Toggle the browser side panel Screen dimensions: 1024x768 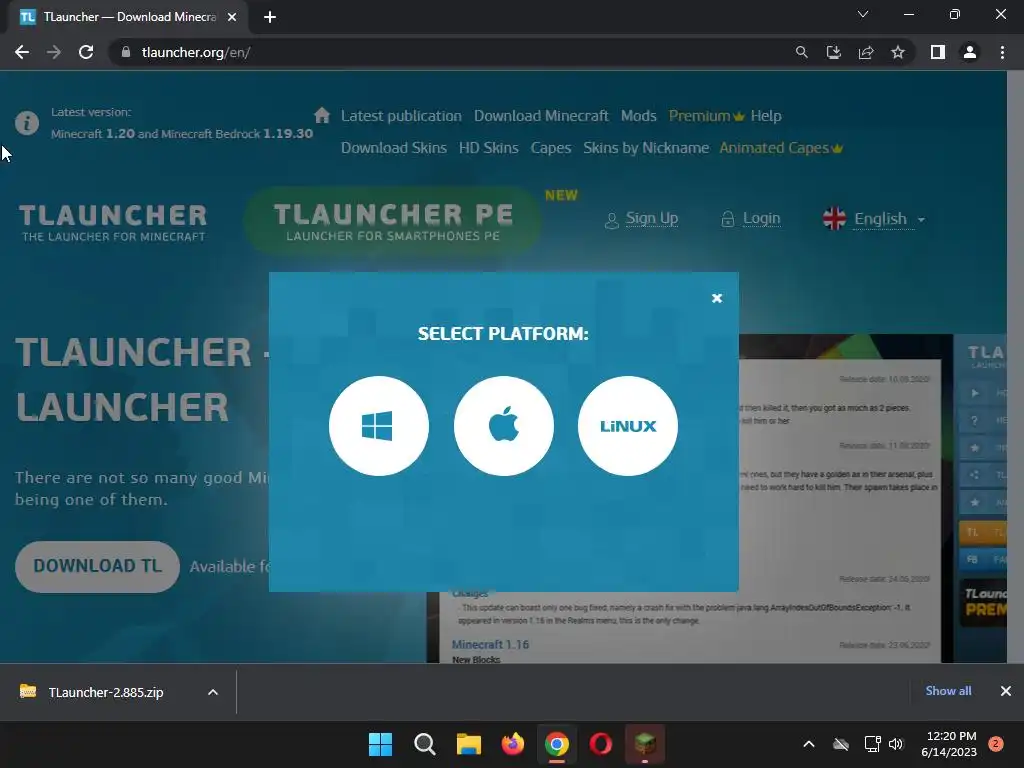click(937, 52)
